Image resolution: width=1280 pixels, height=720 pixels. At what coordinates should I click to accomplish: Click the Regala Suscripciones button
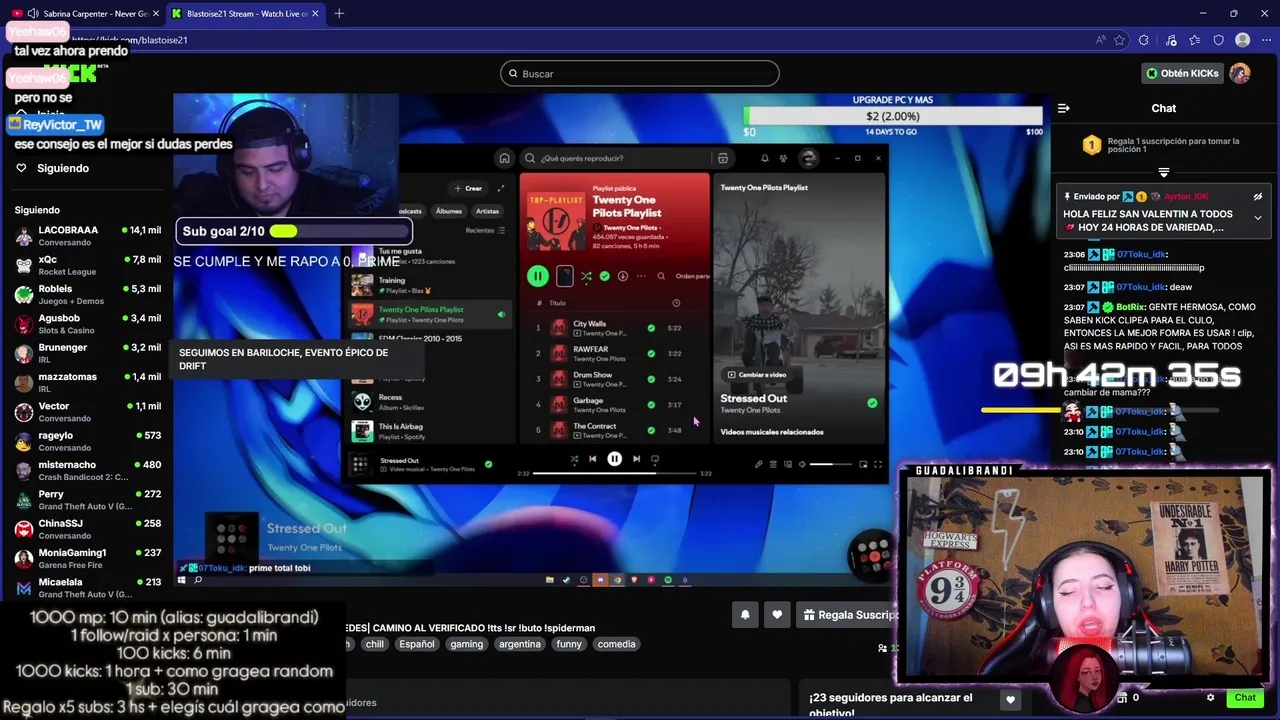(851, 615)
